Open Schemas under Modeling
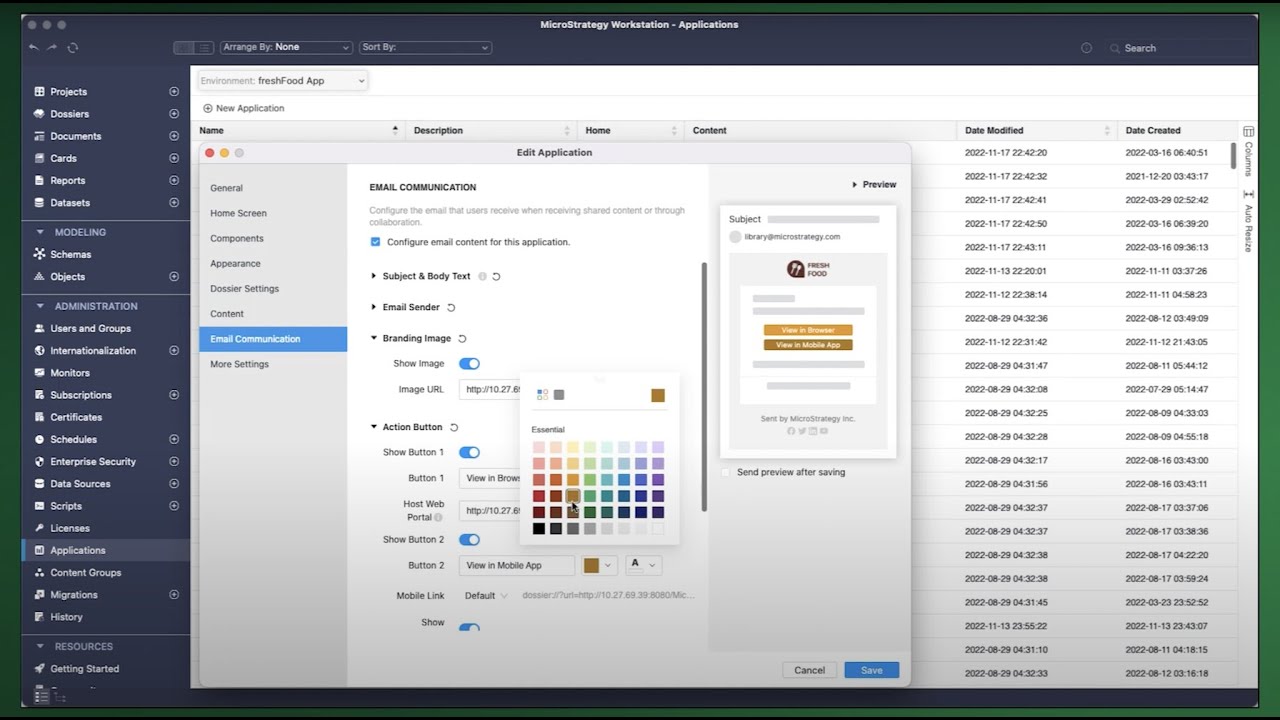Screen dimensions: 1280x720 point(70,254)
